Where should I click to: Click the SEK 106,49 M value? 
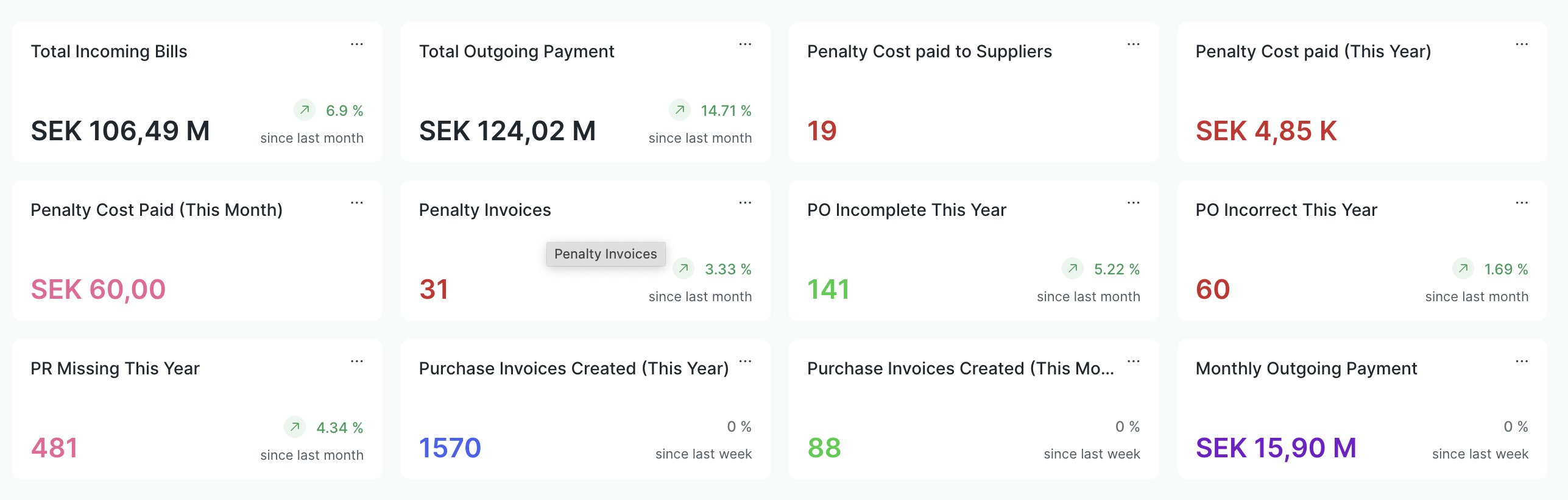click(120, 131)
